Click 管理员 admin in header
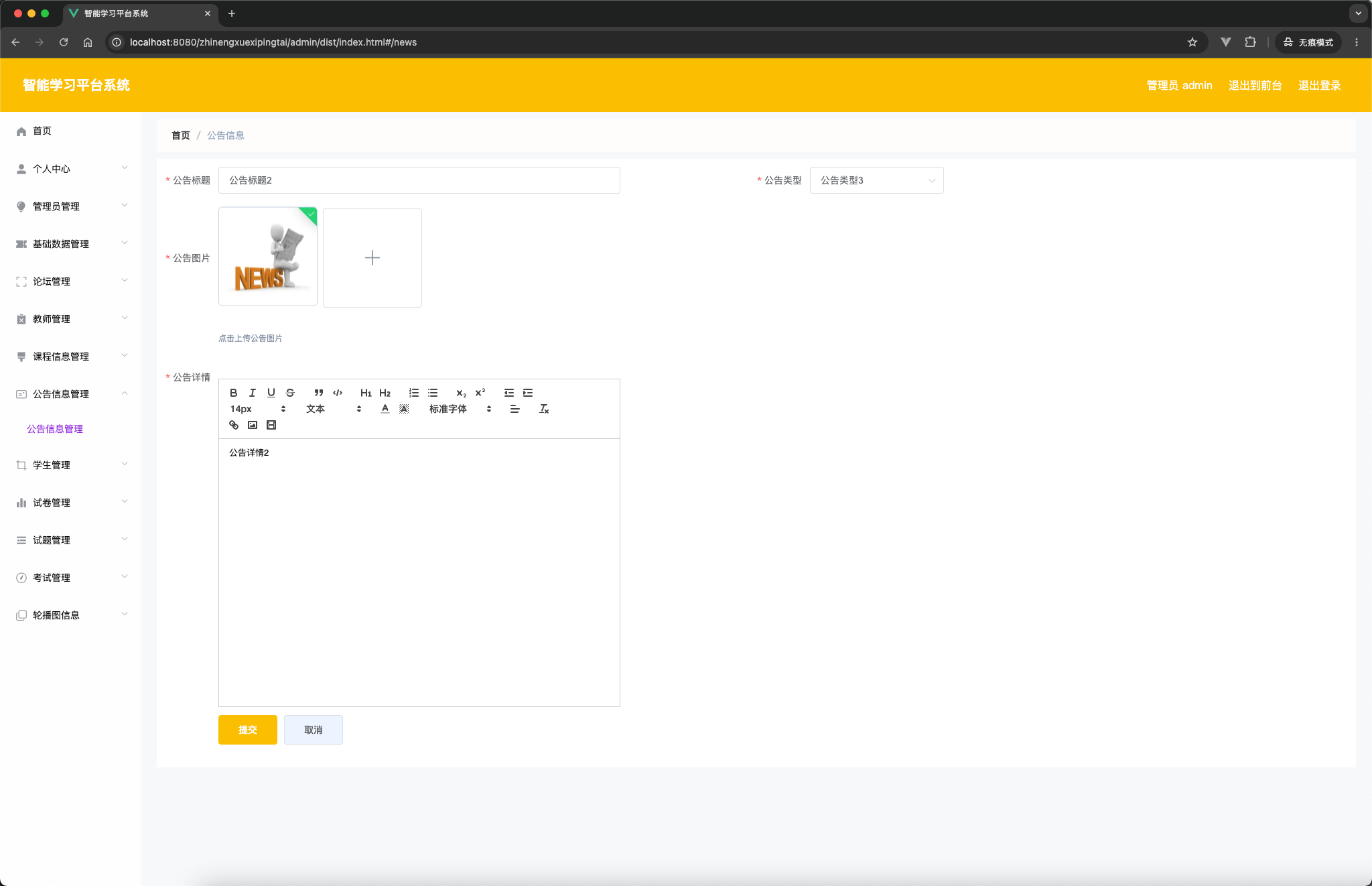This screenshot has width=1372, height=886. pyautogui.click(x=1179, y=85)
